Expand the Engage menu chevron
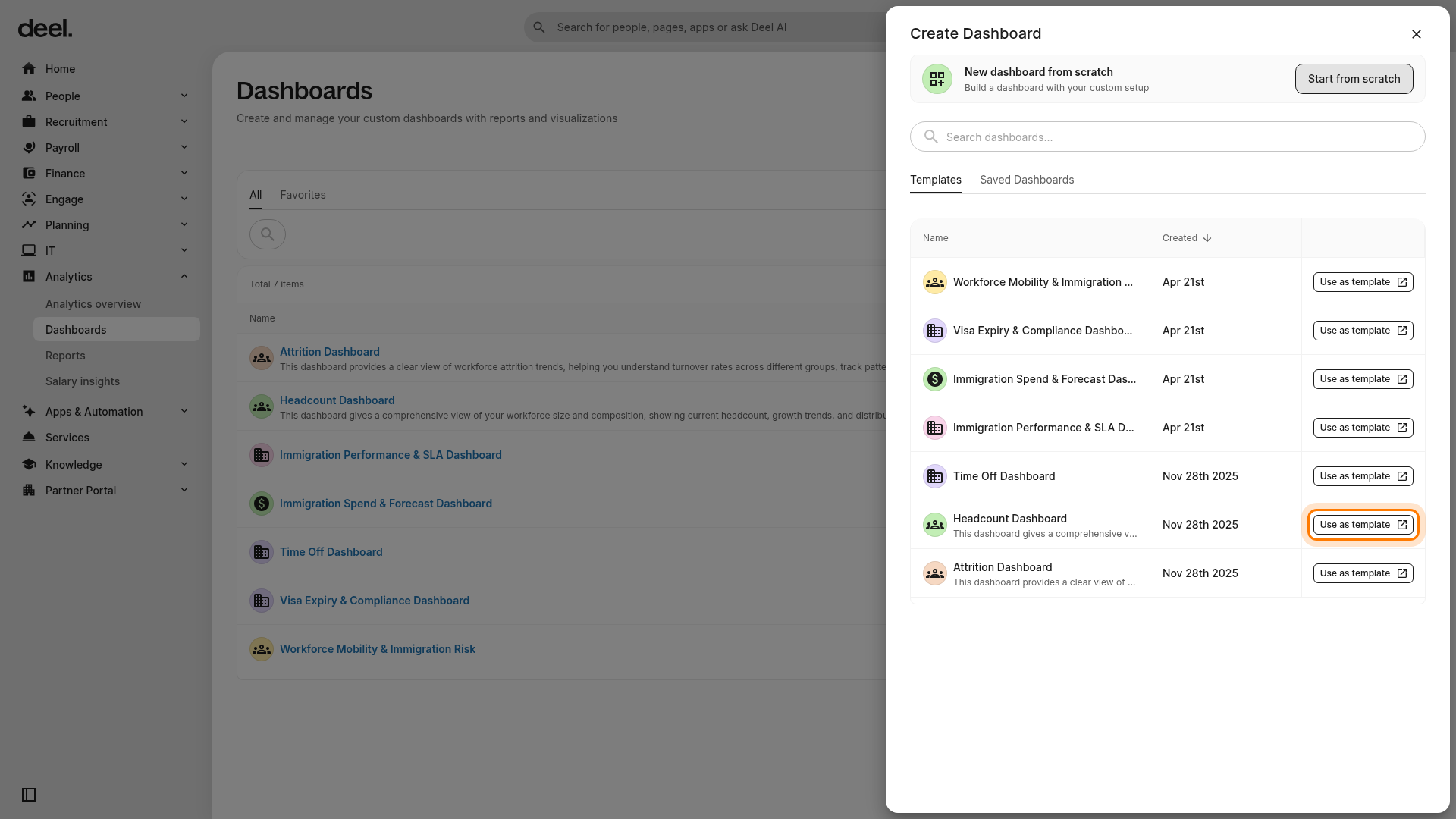Screen dimensions: 1456x819 click(x=184, y=199)
